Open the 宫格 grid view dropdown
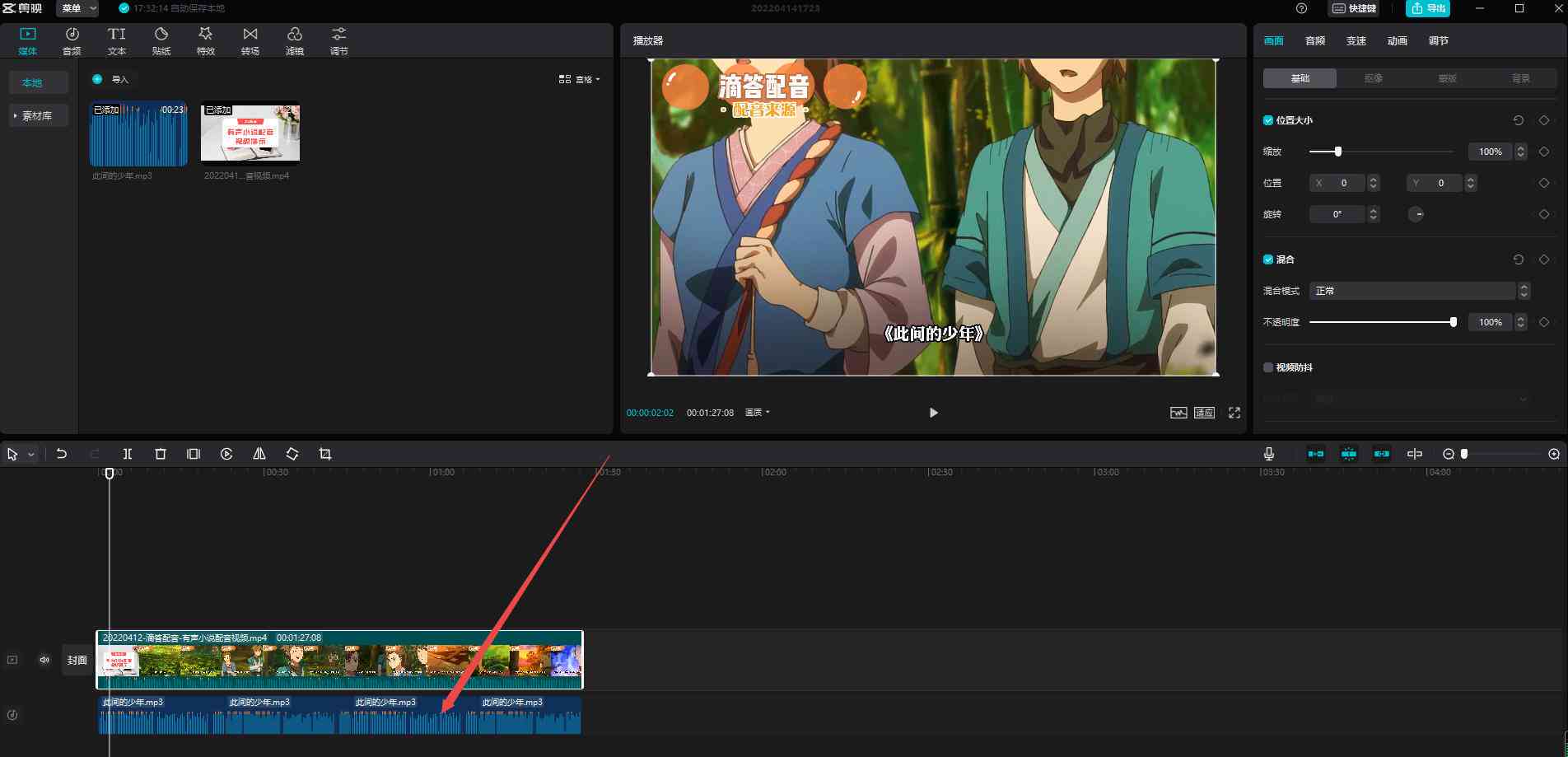The width and height of the screenshot is (1568, 757). [x=580, y=79]
